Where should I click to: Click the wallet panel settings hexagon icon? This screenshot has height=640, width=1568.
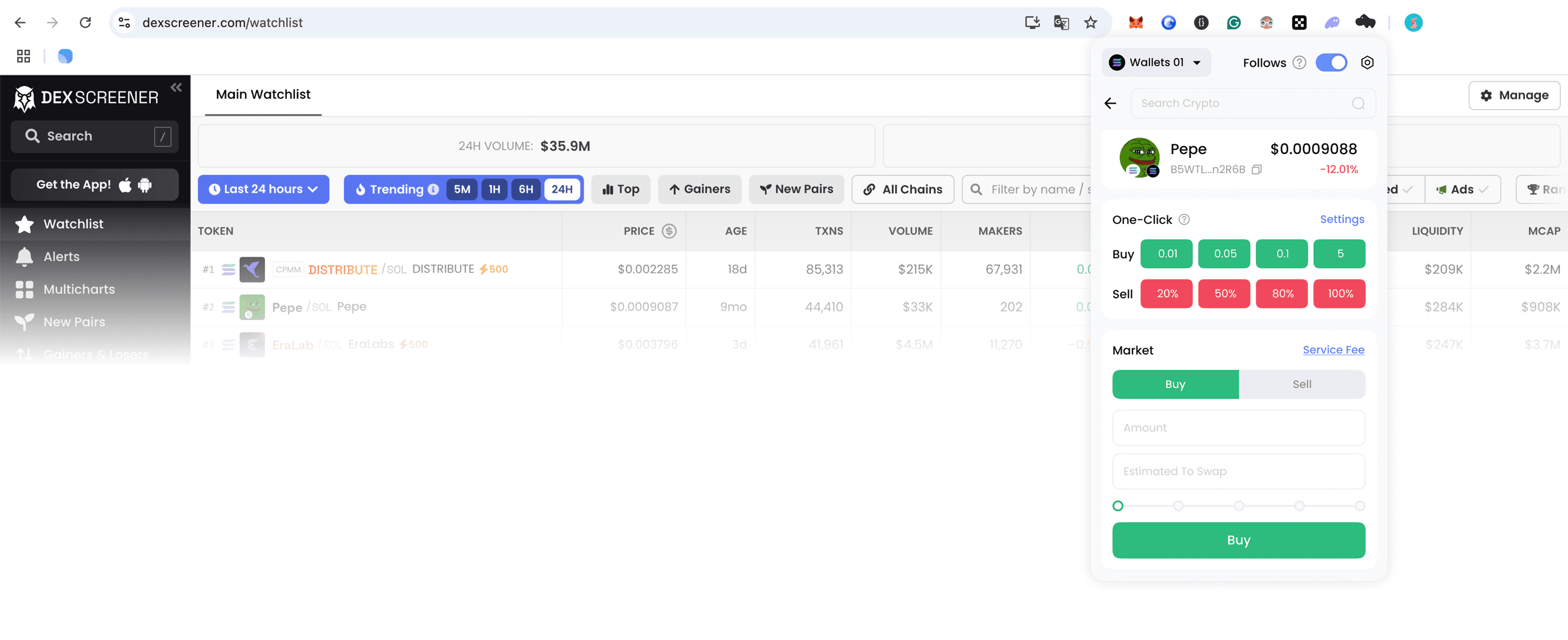pyautogui.click(x=1367, y=63)
